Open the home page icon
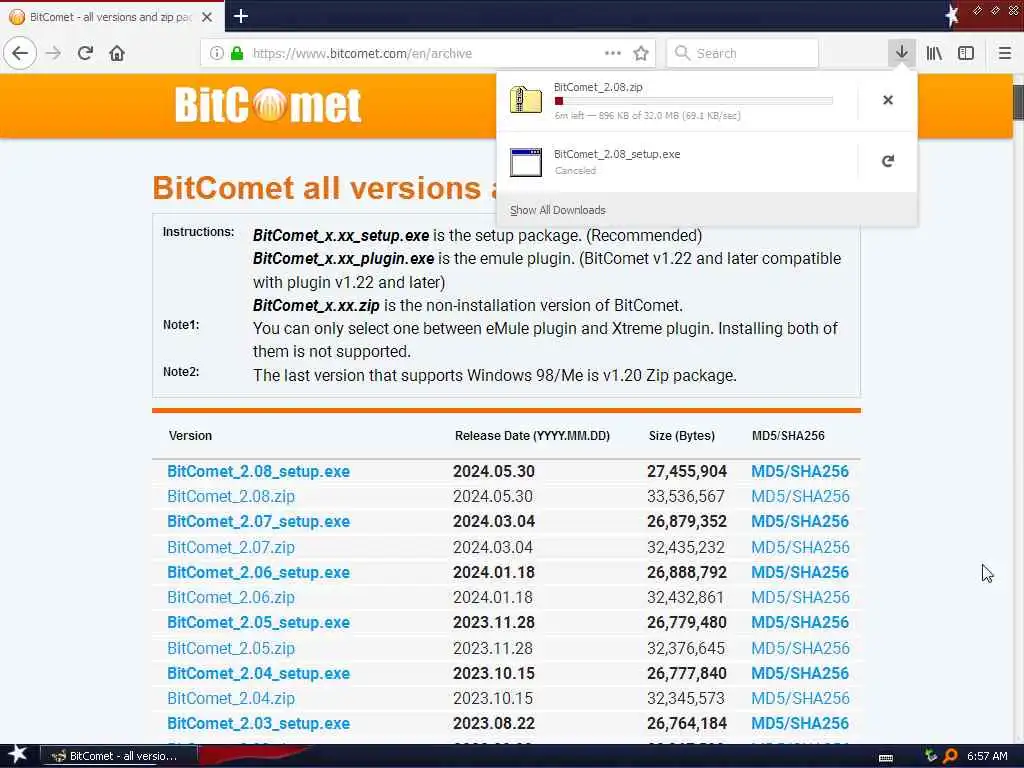This screenshot has width=1024, height=768. coord(117,53)
